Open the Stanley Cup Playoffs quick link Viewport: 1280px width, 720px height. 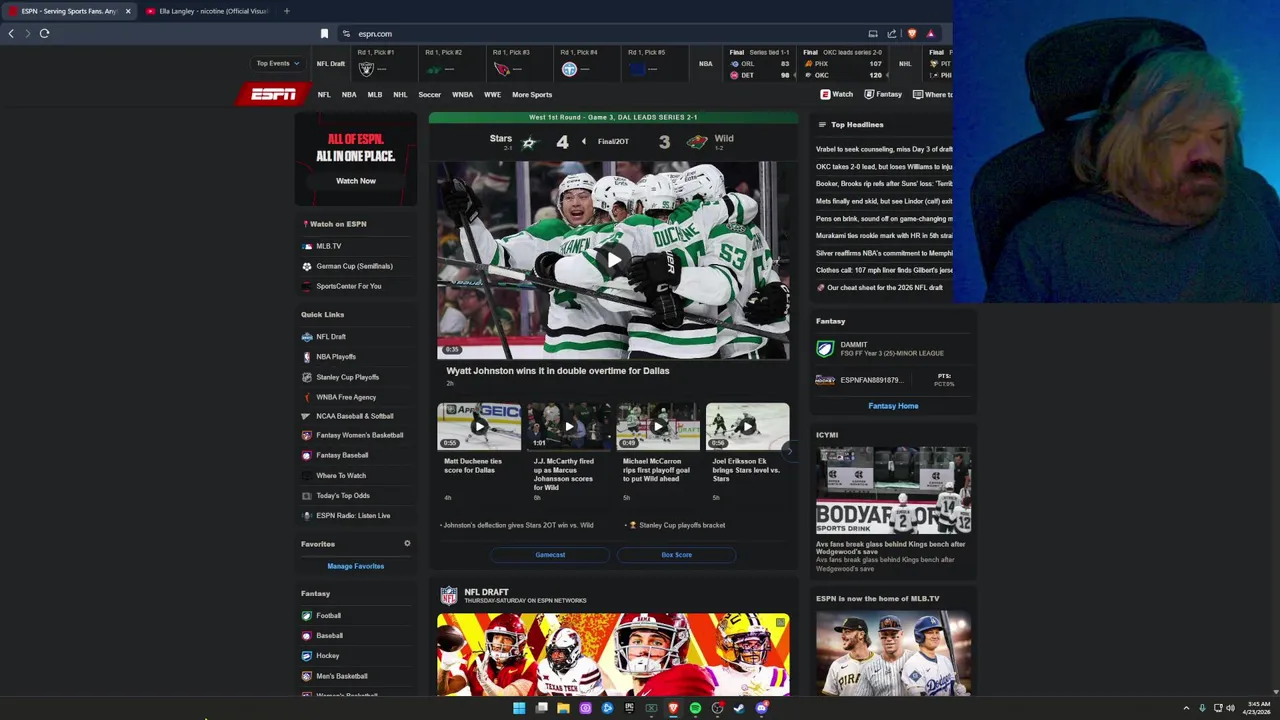click(347, 377)
